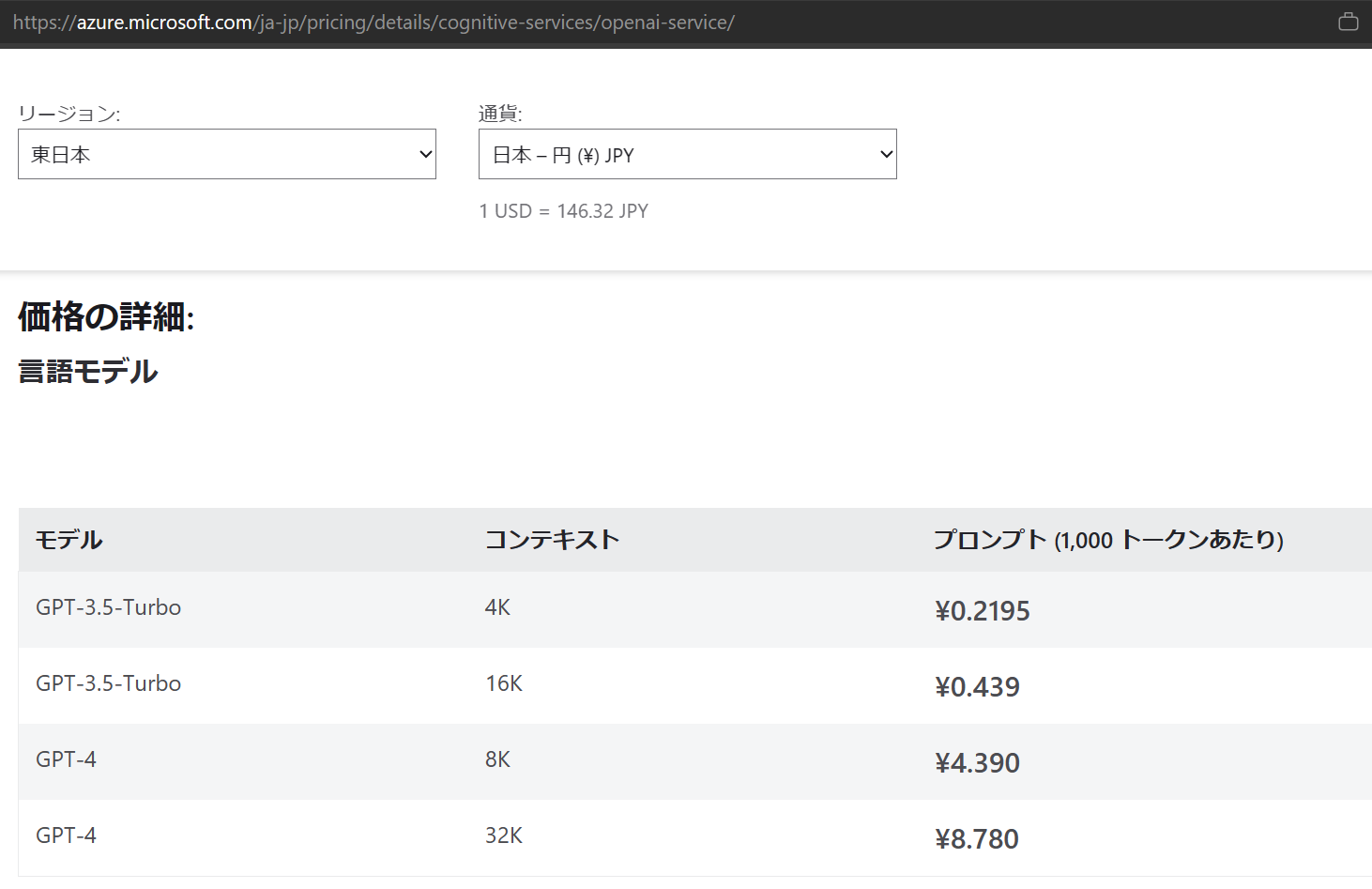1372x889 pixels.
Task: Click GPT-3.5-Turbo in the 4K row
Action: point(108,607)
